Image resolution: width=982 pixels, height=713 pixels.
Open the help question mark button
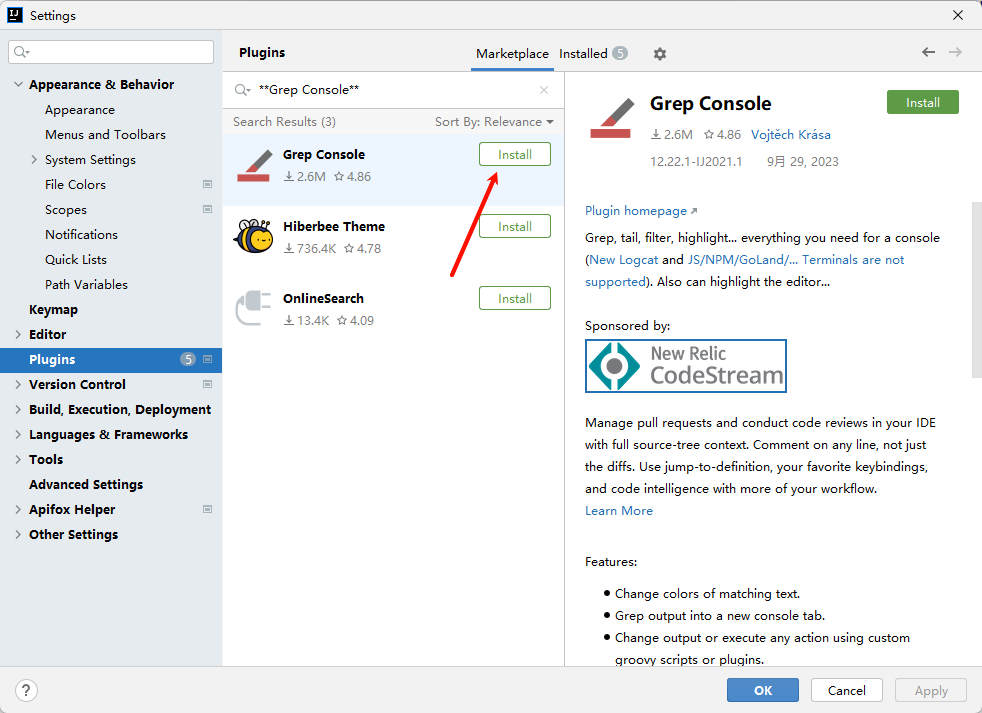click(x=26, y=690)
